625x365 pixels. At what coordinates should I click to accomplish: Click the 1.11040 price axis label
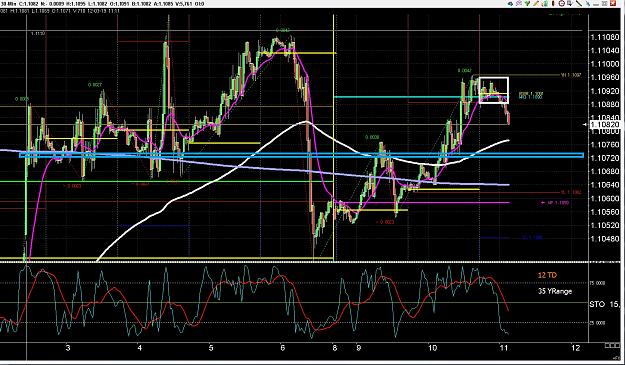click(x=605, y=51)
